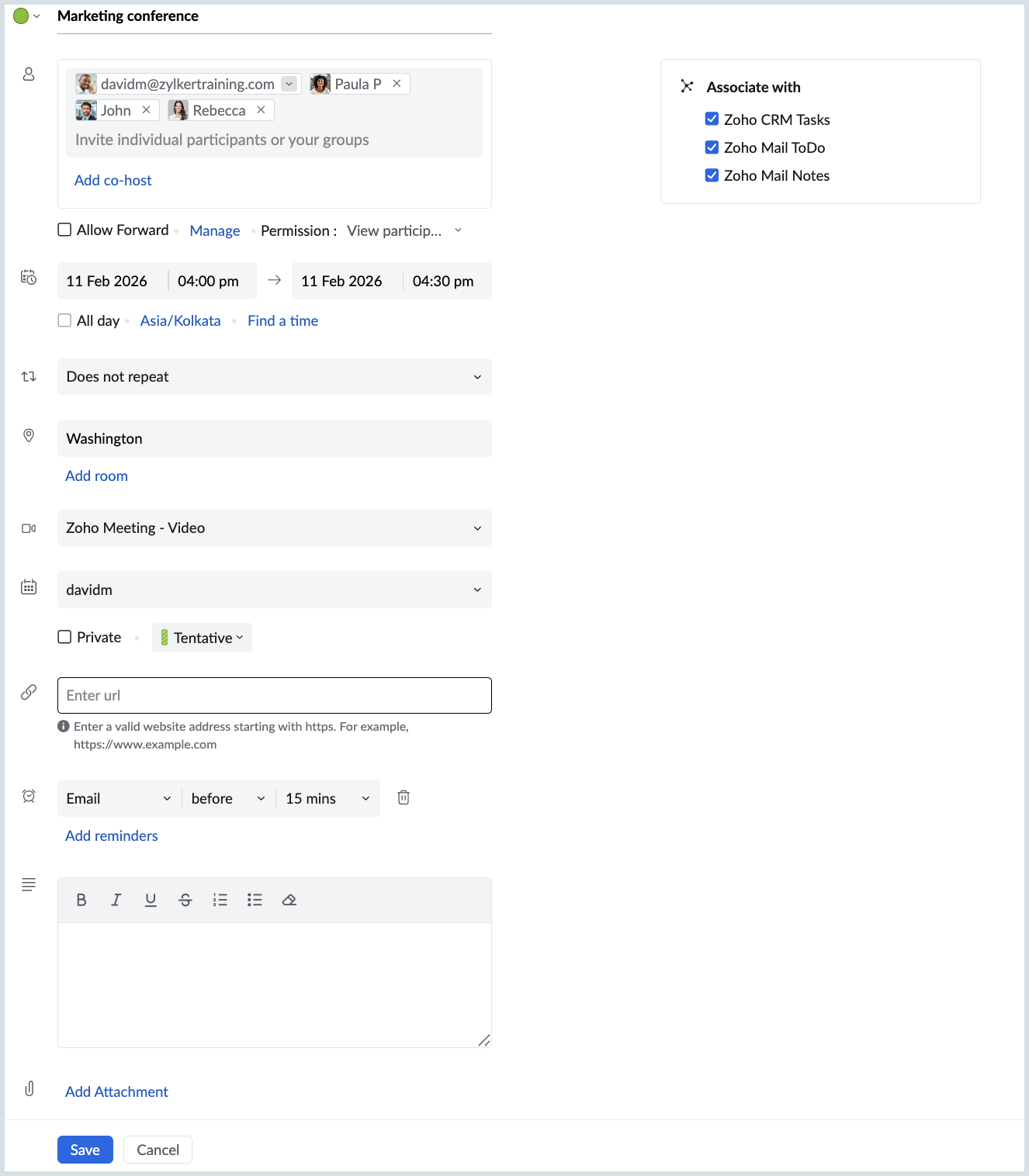
Task: Open the Manage link
Action: pos(215,230)
